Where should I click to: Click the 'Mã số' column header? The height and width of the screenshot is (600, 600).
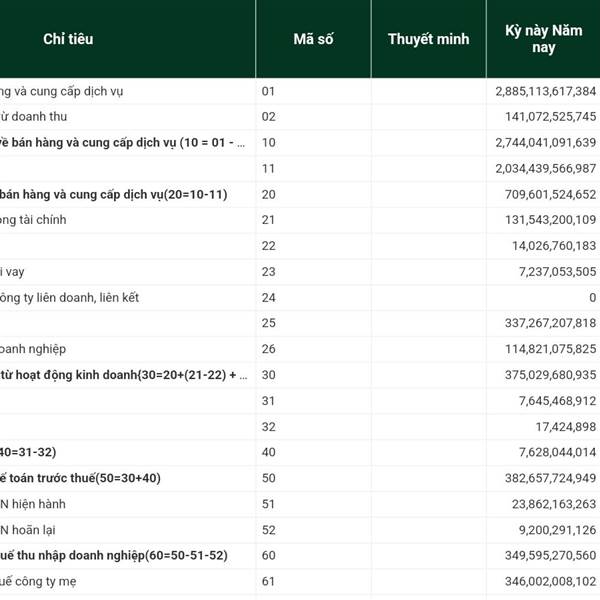pyautogui.click(x=313, y=39)
